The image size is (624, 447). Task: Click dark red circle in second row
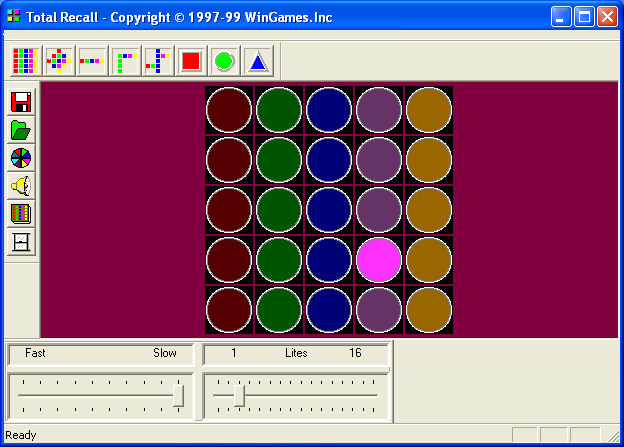click(x=229, y=160)
